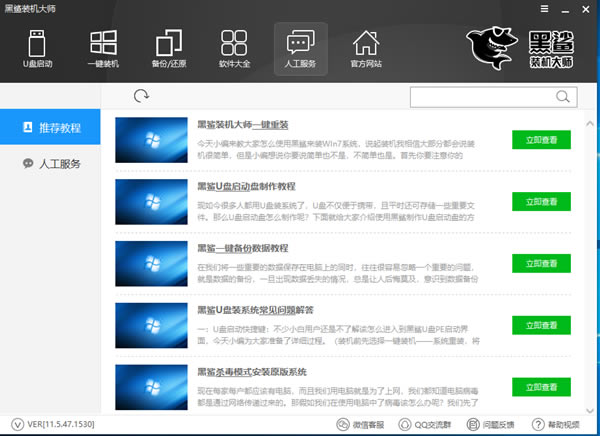This screenshot has width=600, height=436.
Task: Open 微信客服 in the status bar
Action: click(360, 425)
